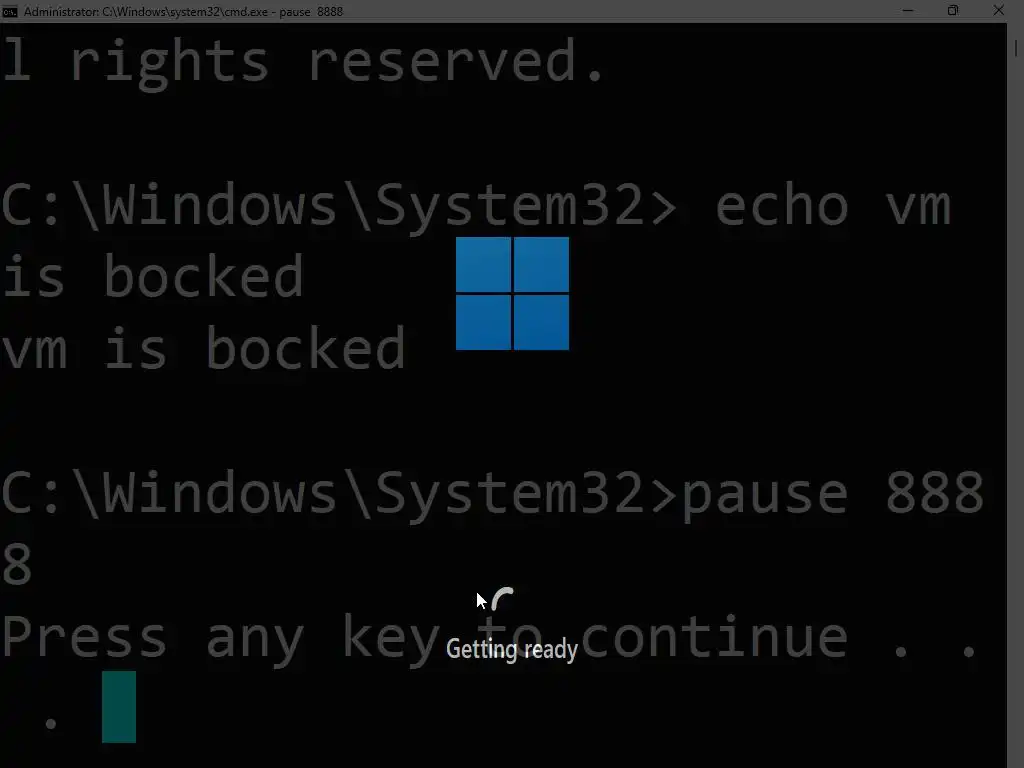Click the "is bocked" wrapped command line

coord(152,276)
